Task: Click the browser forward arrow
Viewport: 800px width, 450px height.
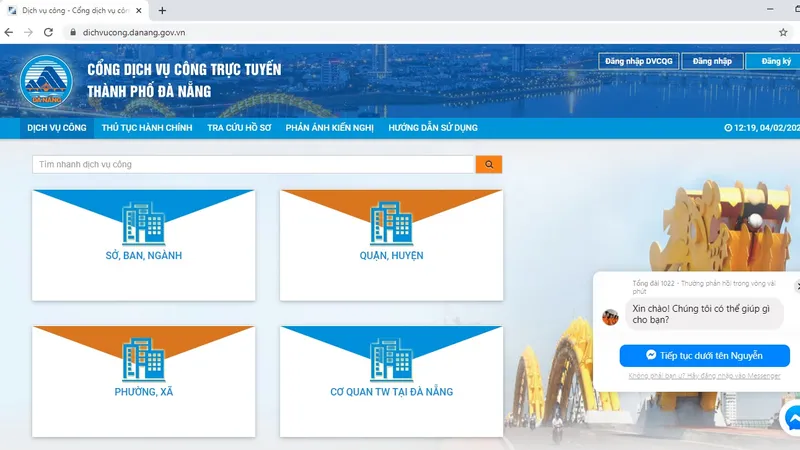Action: click(29, 32)
